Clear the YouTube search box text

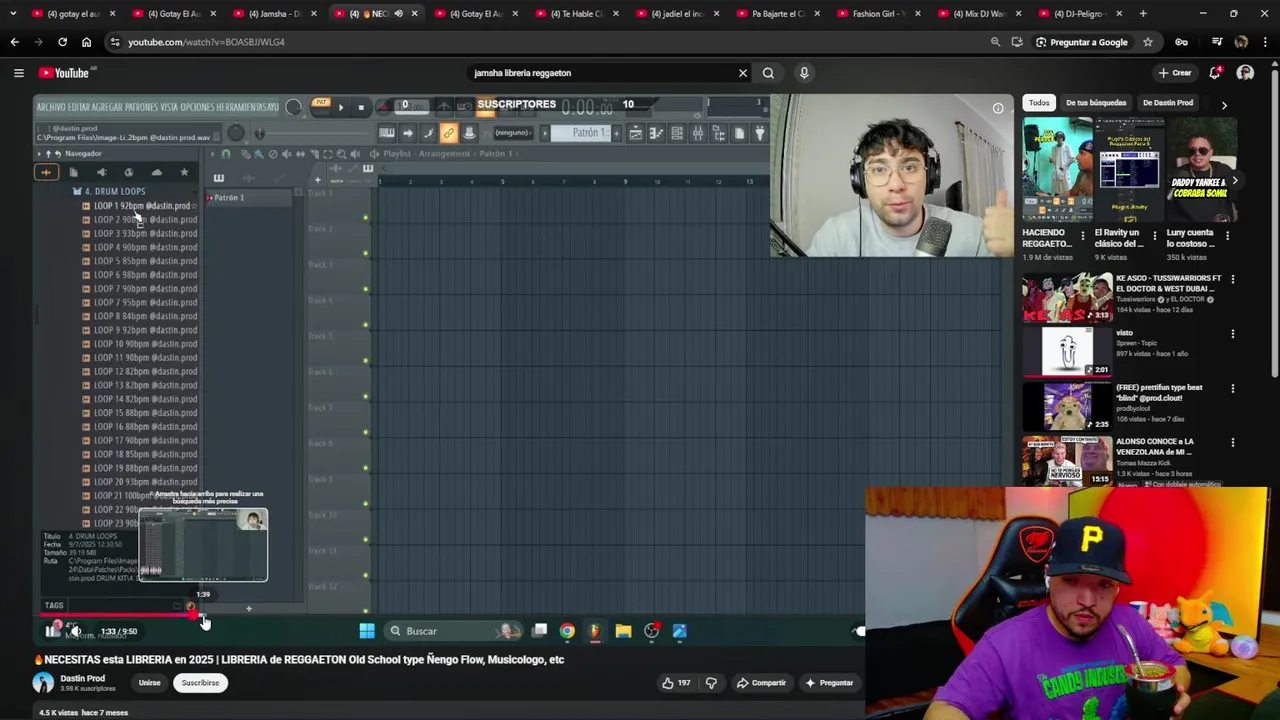coord(742,73)
